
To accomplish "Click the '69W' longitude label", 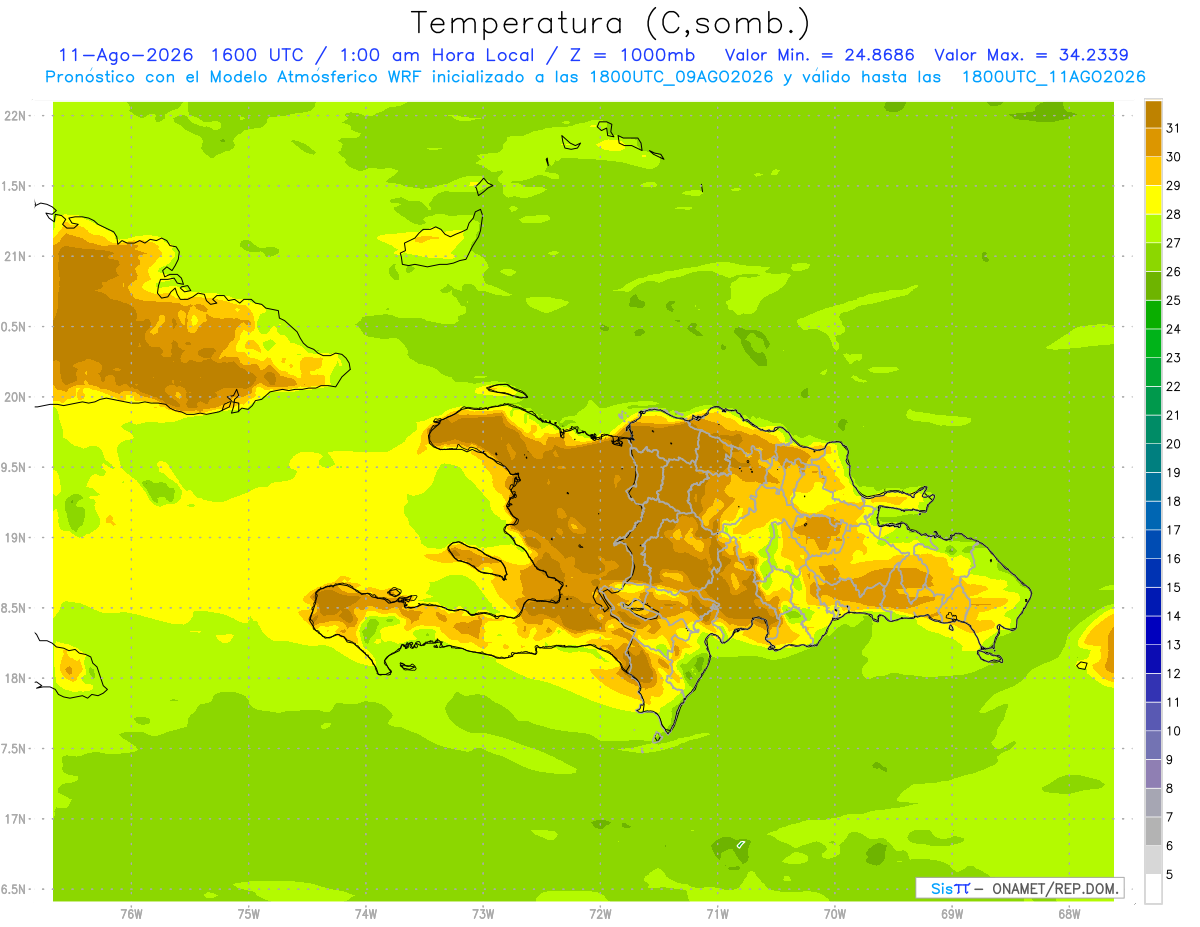I will pos(951,914).
